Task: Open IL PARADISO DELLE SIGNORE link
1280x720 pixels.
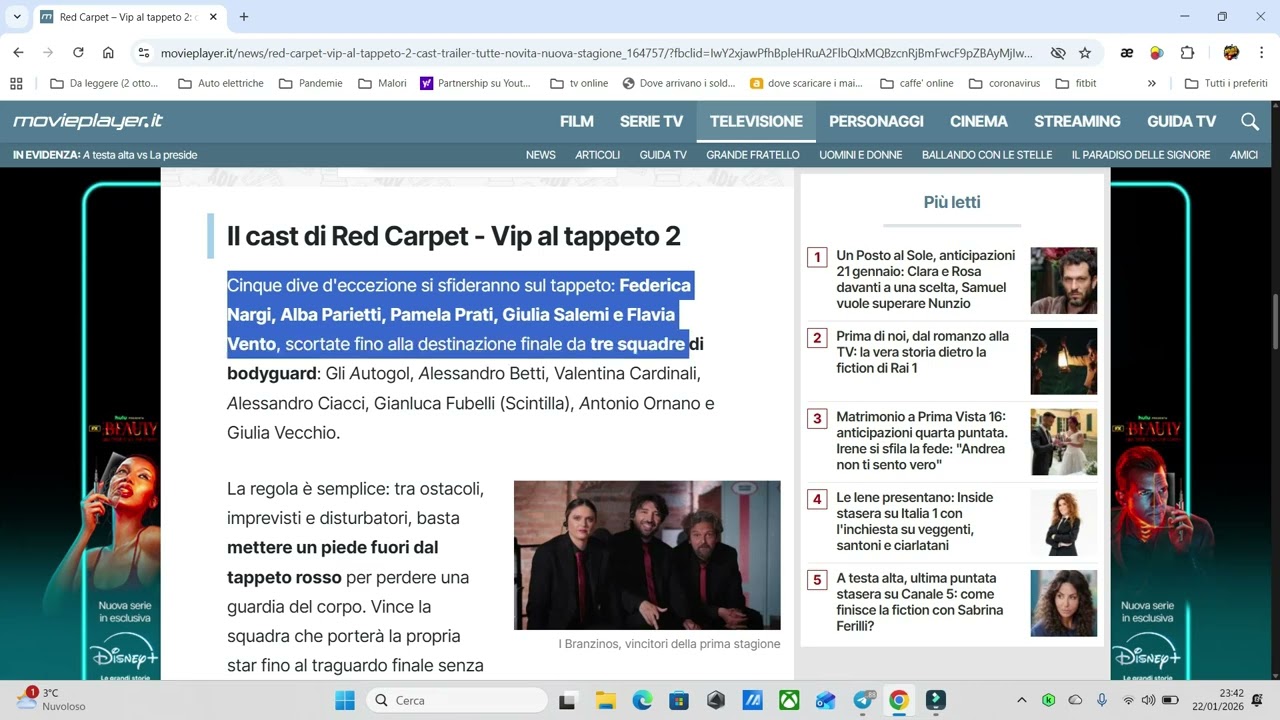Action: point(1141,155)
